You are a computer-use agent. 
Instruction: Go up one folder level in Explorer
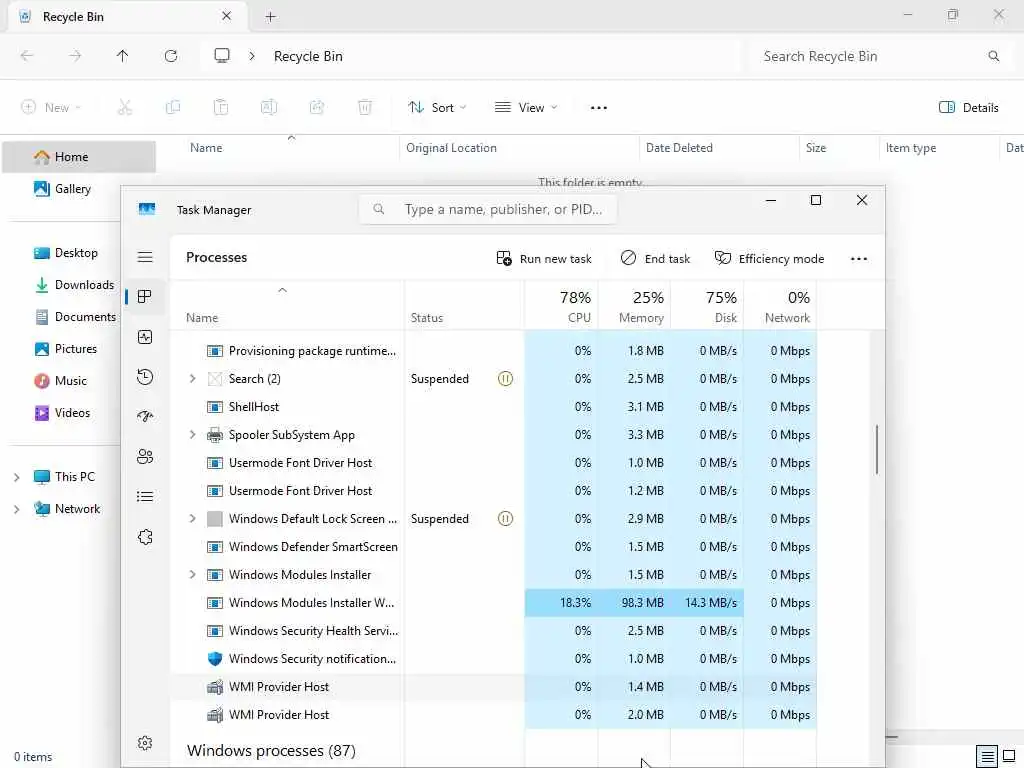click(122, 56)
